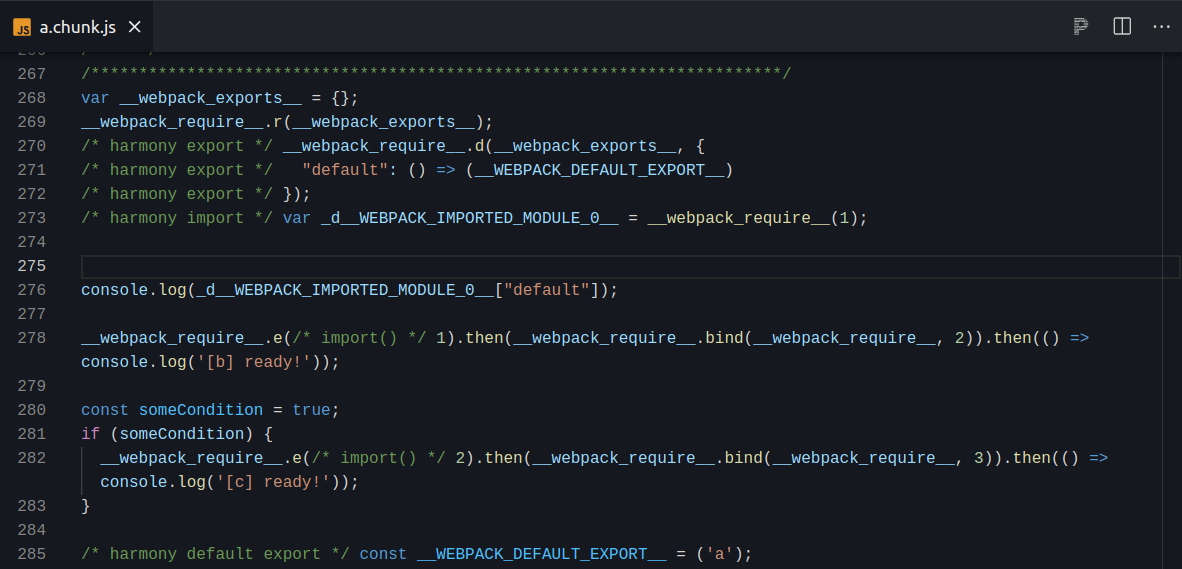Click the P-shaped icon in editor toolbar
This screenshot has width=1182, height=569.
click(1080, 27)
